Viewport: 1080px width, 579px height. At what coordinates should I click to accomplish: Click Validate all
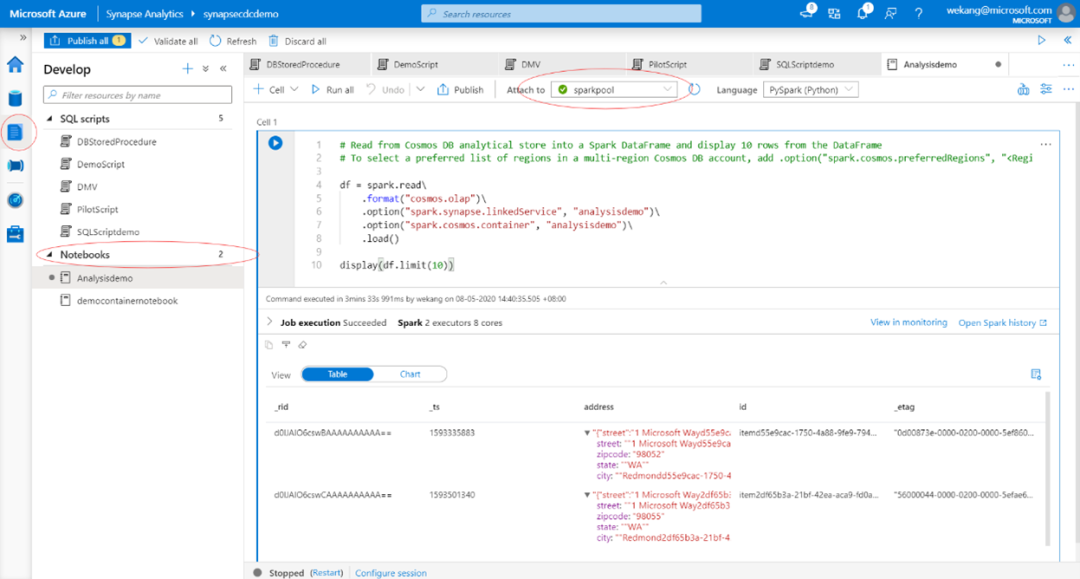pos(168,41)
